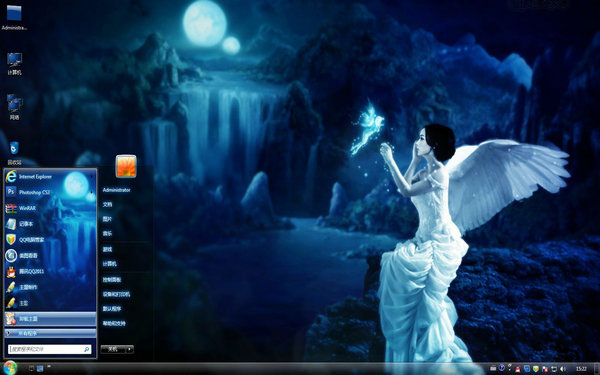Open 默认程序 default programs link
The height and width of the screenshot is (375, 600).
(x=112, y=308)
